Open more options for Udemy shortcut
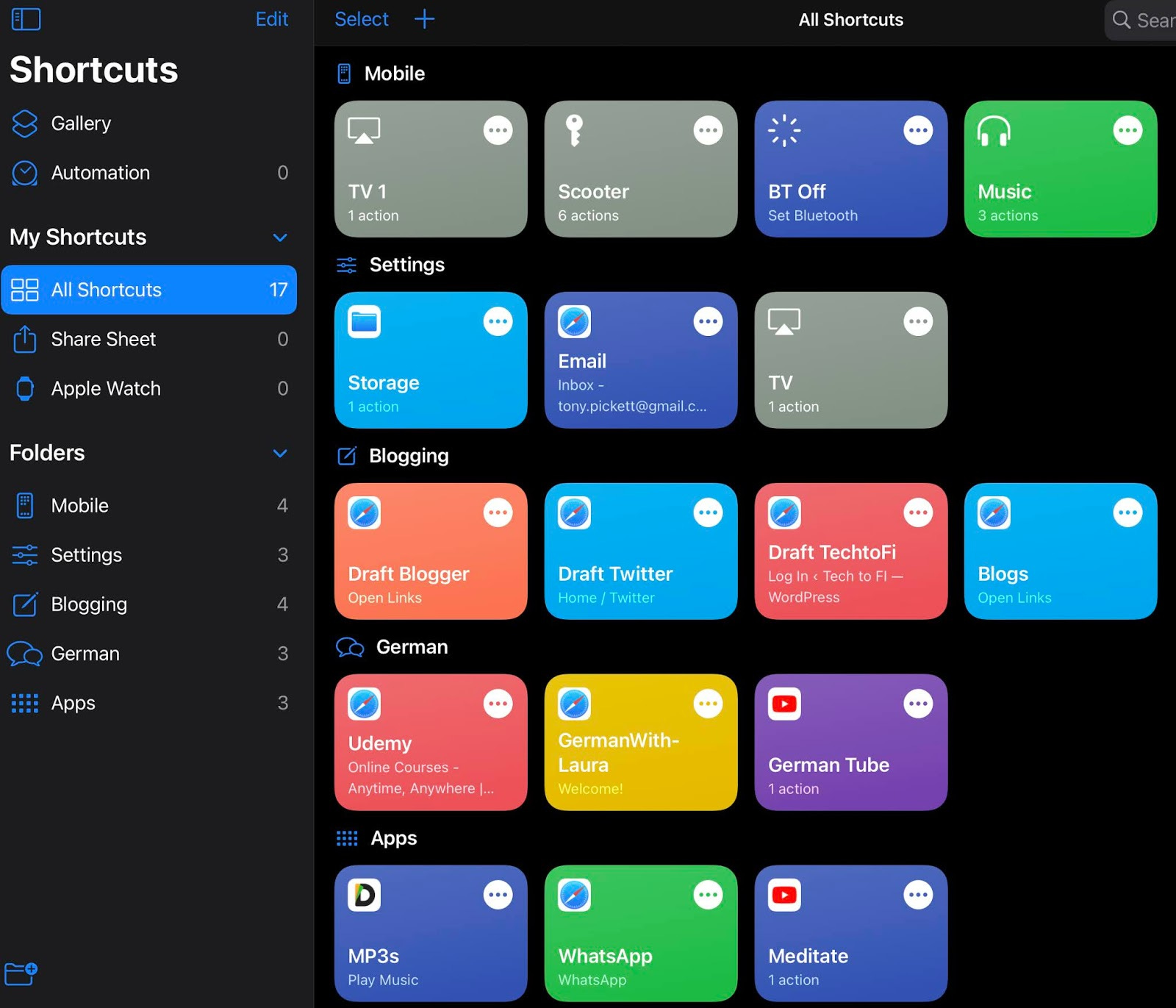 498,704
